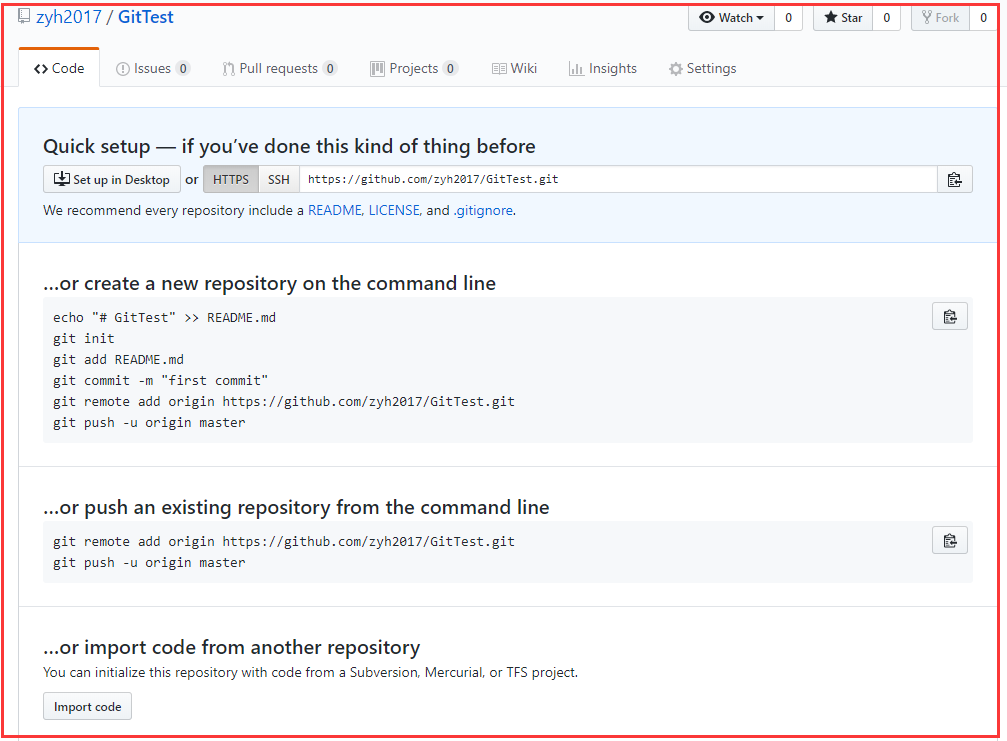The height and width of the screenshot is (741, 1007).
Task: Click the 'git init' command line
Action: 83,338
